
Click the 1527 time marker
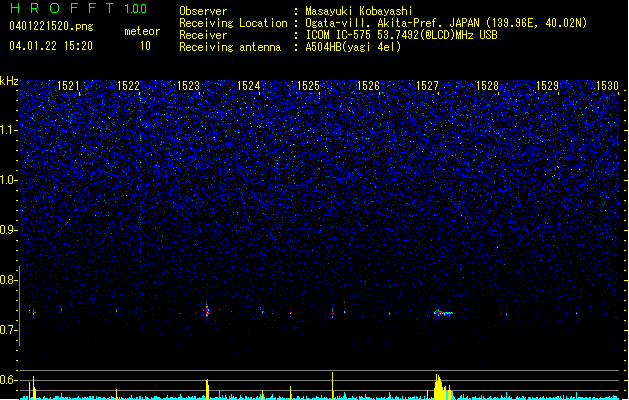click(427, 86)
